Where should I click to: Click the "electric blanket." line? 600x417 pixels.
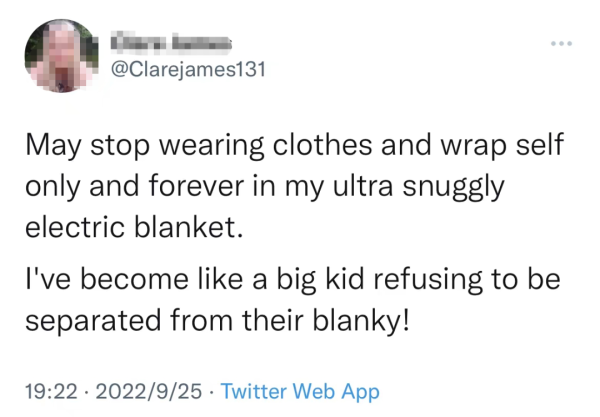(134, 229)
